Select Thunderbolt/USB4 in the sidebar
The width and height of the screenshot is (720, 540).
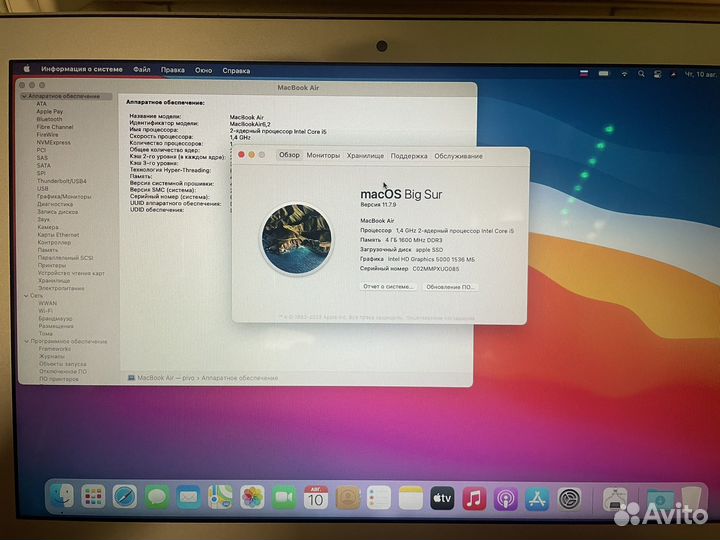62,181
